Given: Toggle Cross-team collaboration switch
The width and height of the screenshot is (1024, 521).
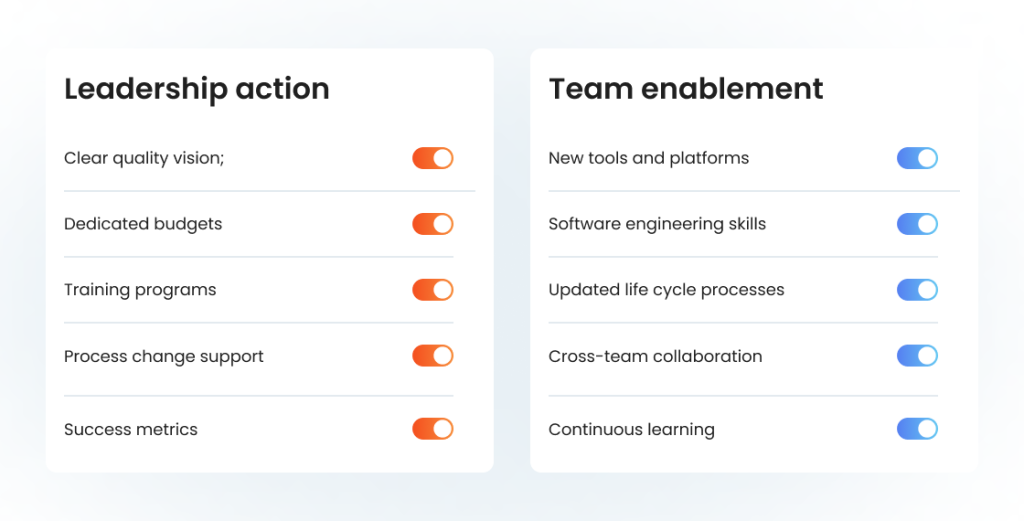Looking at the screenshot, I should (x=917, y=356).
